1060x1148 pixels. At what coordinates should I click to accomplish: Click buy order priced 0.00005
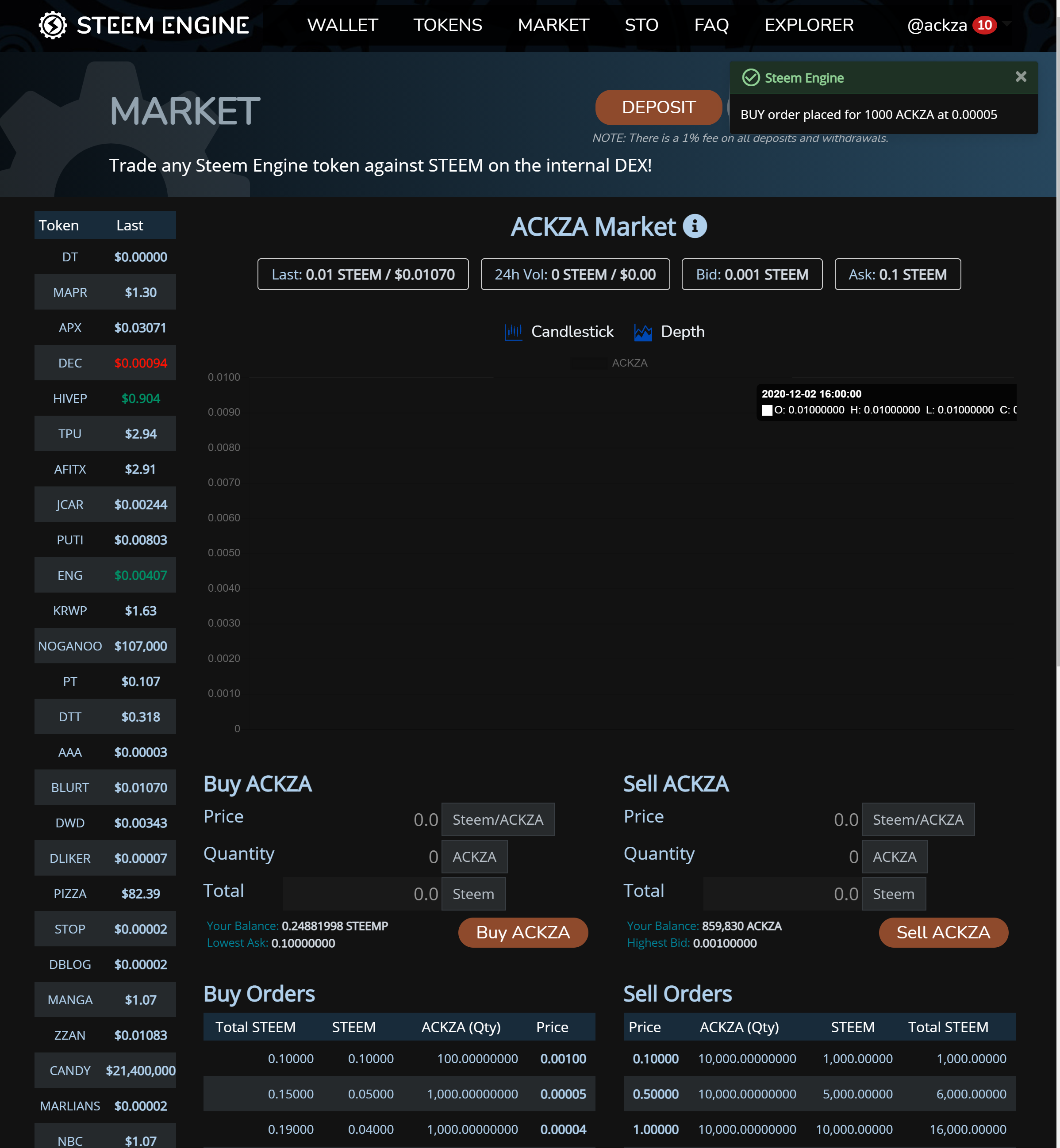pyautogui.click(x=399, y=1094)
